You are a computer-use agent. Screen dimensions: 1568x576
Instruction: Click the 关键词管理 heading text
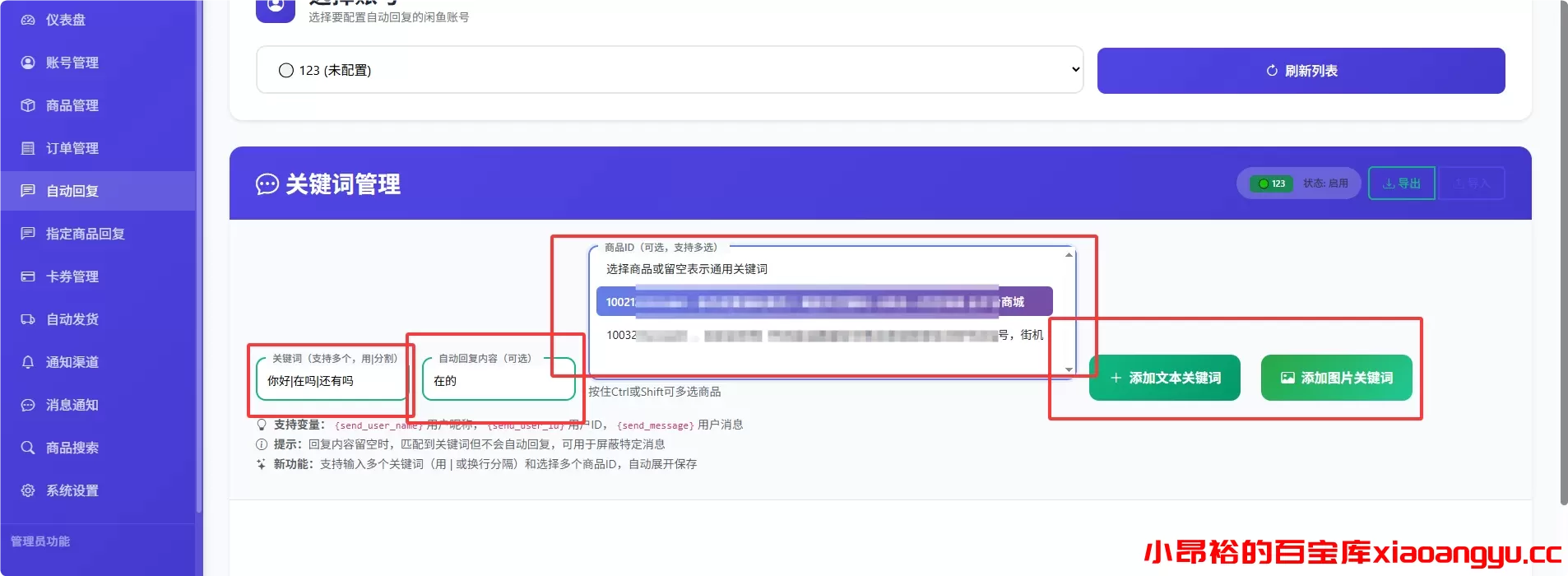coord(343,184)
